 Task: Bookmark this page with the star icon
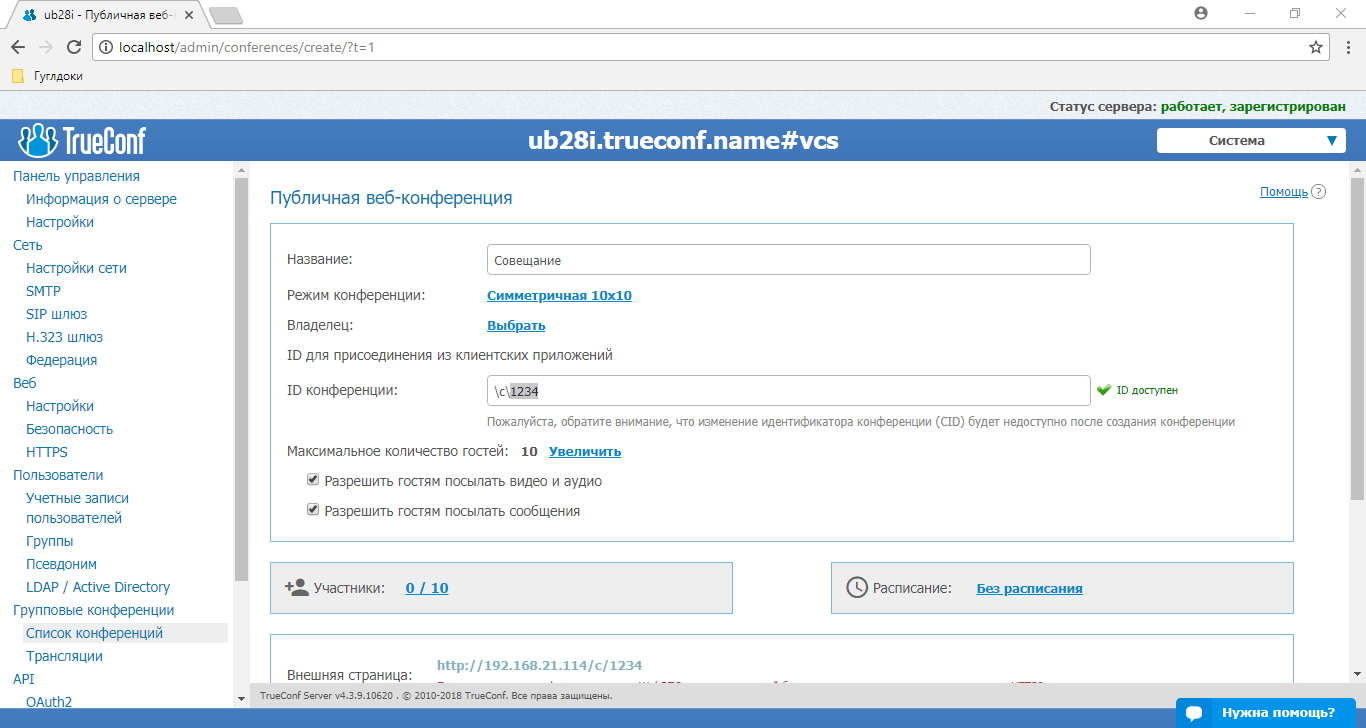1316,47
